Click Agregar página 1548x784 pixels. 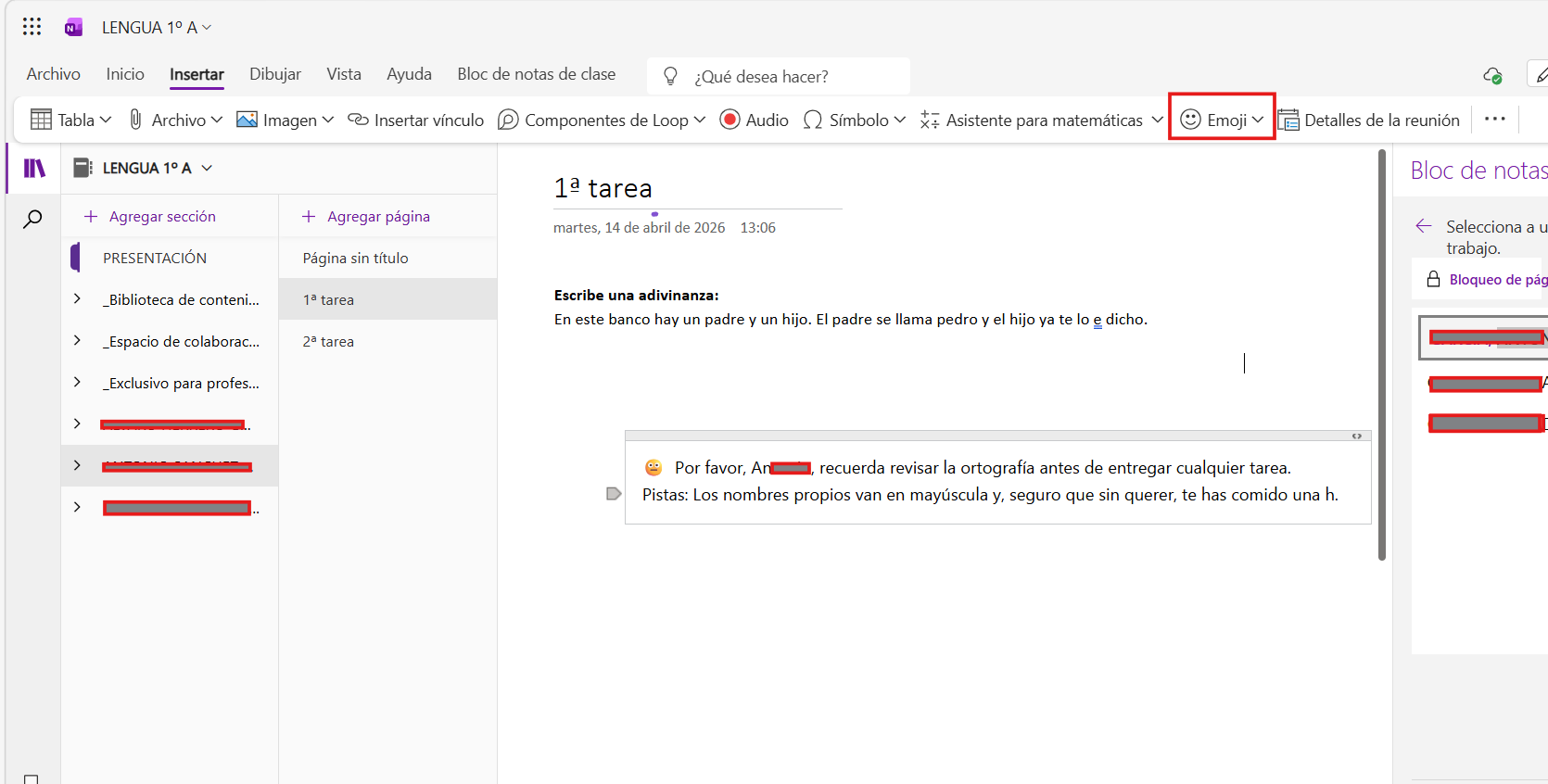(x=366, y=216)
